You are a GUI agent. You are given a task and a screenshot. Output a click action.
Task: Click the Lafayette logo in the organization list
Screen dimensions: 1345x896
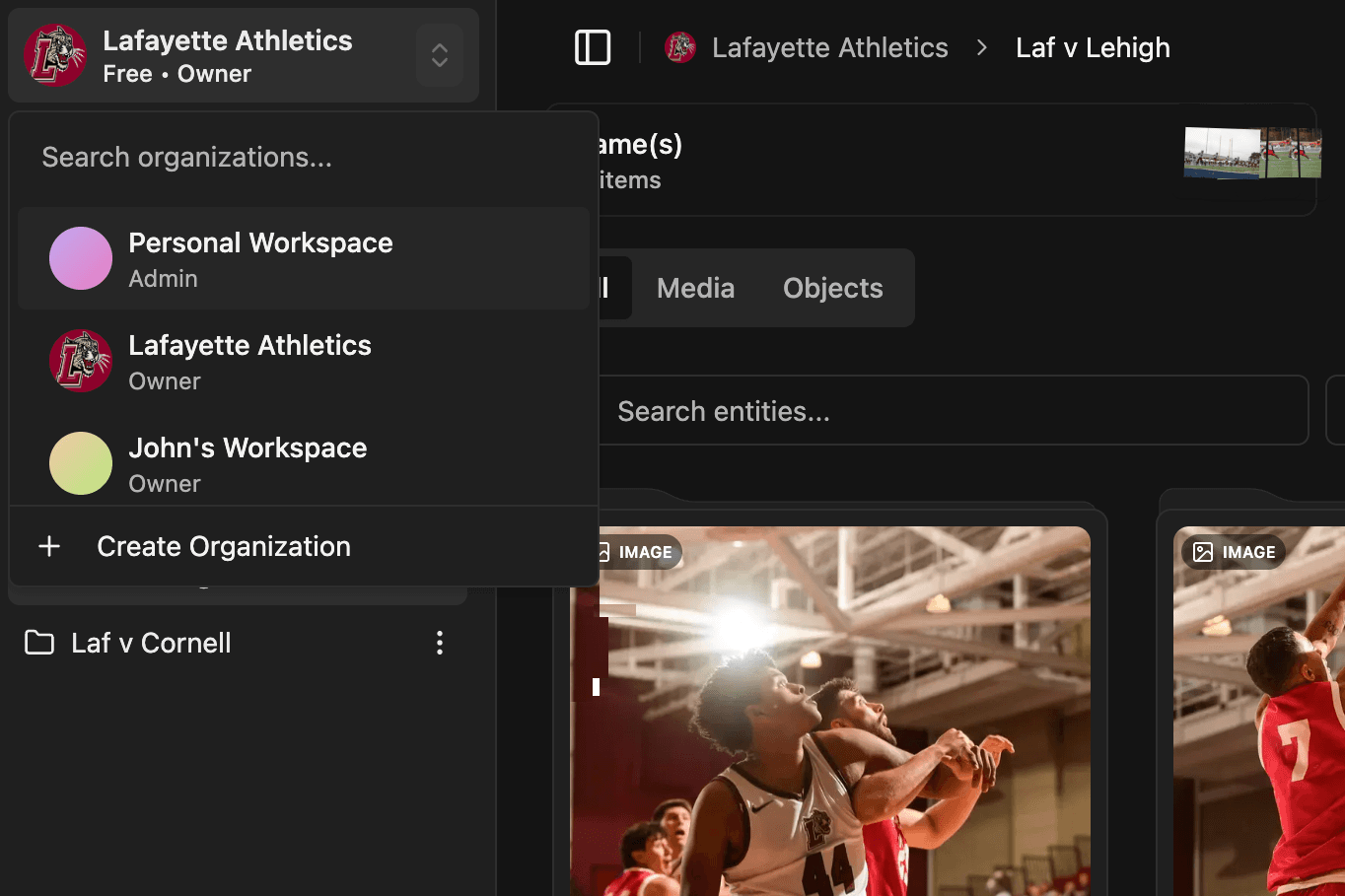point(81,361)
